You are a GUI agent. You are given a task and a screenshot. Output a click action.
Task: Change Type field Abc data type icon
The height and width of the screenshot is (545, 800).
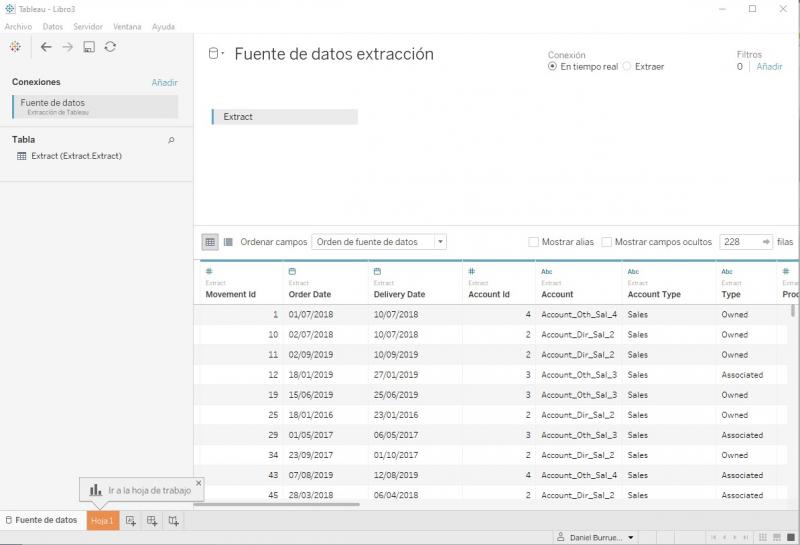pos(727,271)
